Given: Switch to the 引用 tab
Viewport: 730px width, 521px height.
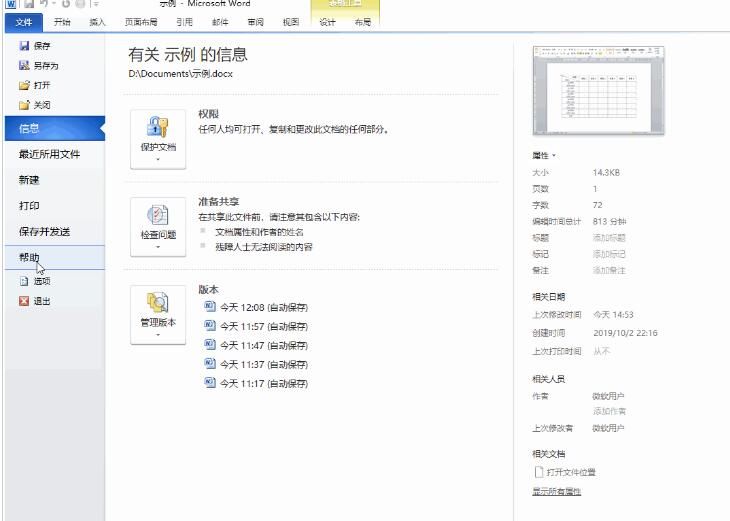Looking at the screenshot, I should pyautogui.click(x=184, y=22).
